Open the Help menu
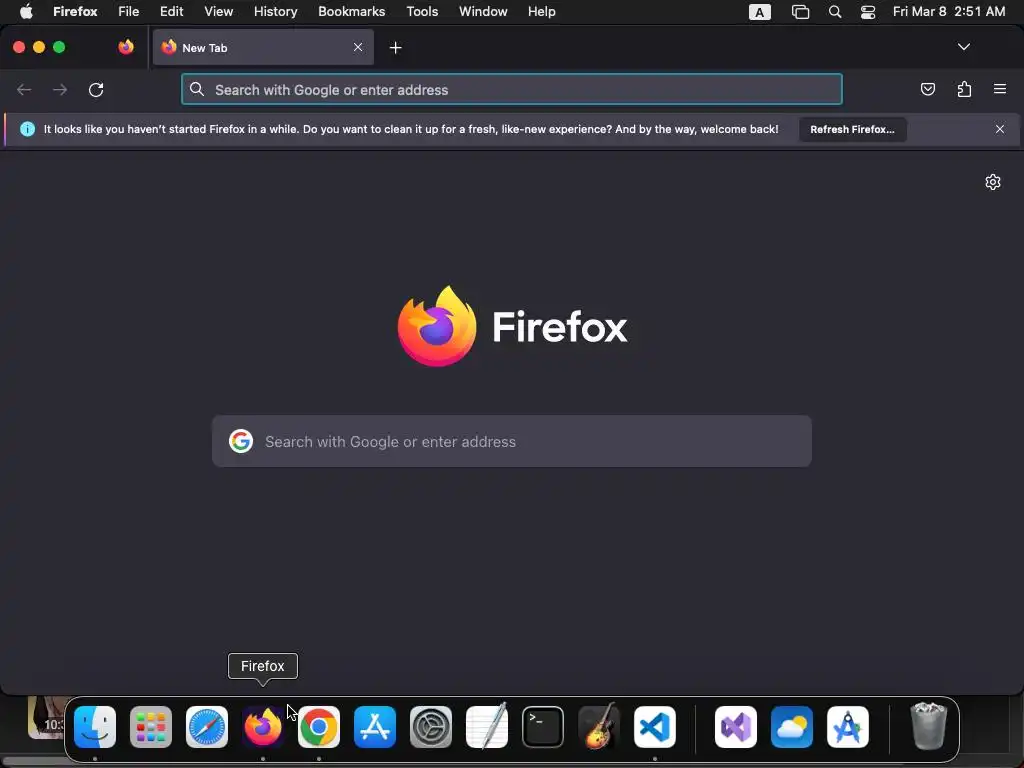Viewport: 1024px width, 768px height. tap(541, 12)
